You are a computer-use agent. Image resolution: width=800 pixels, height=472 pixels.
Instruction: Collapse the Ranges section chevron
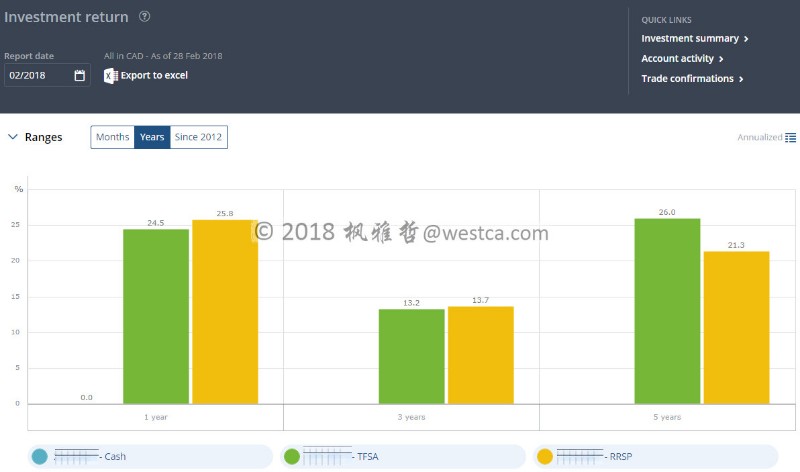pos(12,137)
